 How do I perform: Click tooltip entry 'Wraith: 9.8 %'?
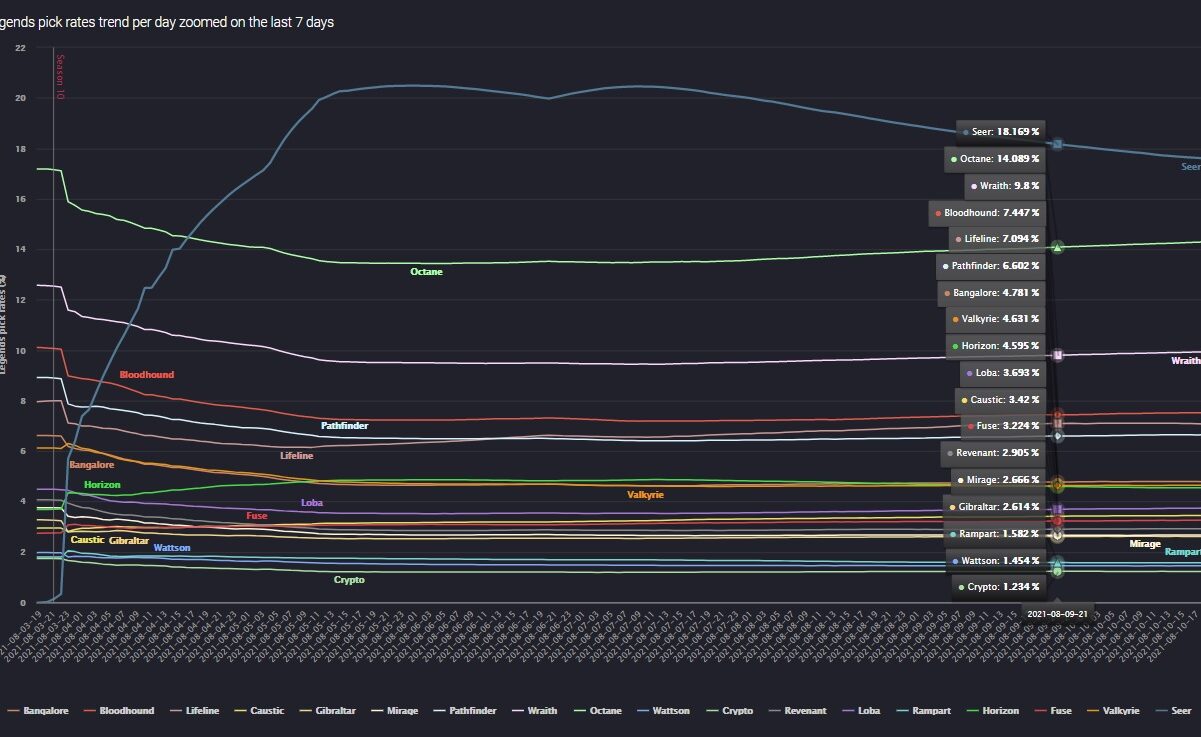pos(1005,185)
